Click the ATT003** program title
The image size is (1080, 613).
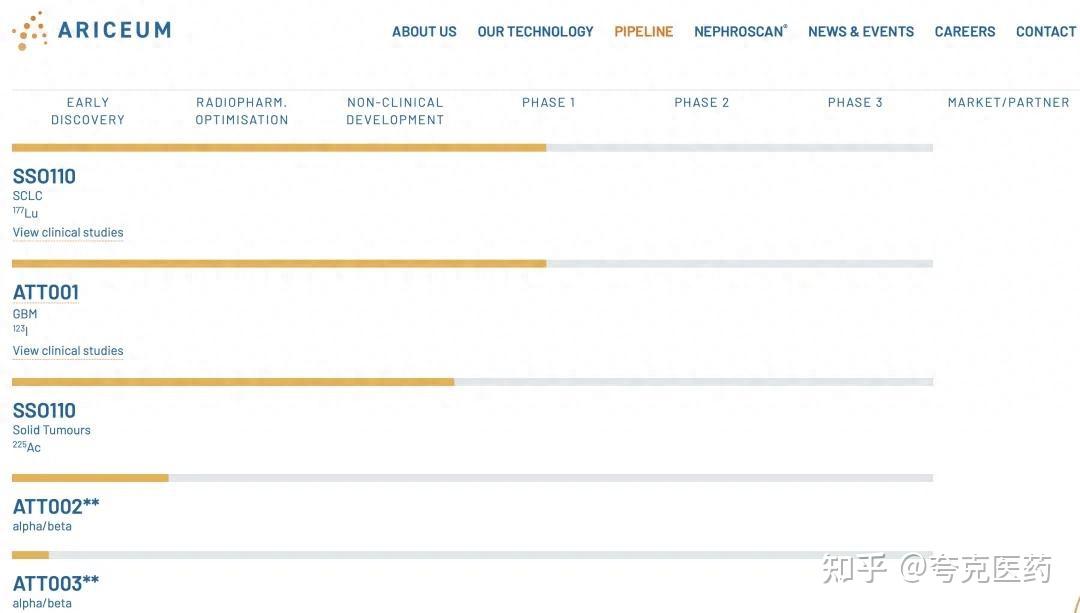(56, 583)
